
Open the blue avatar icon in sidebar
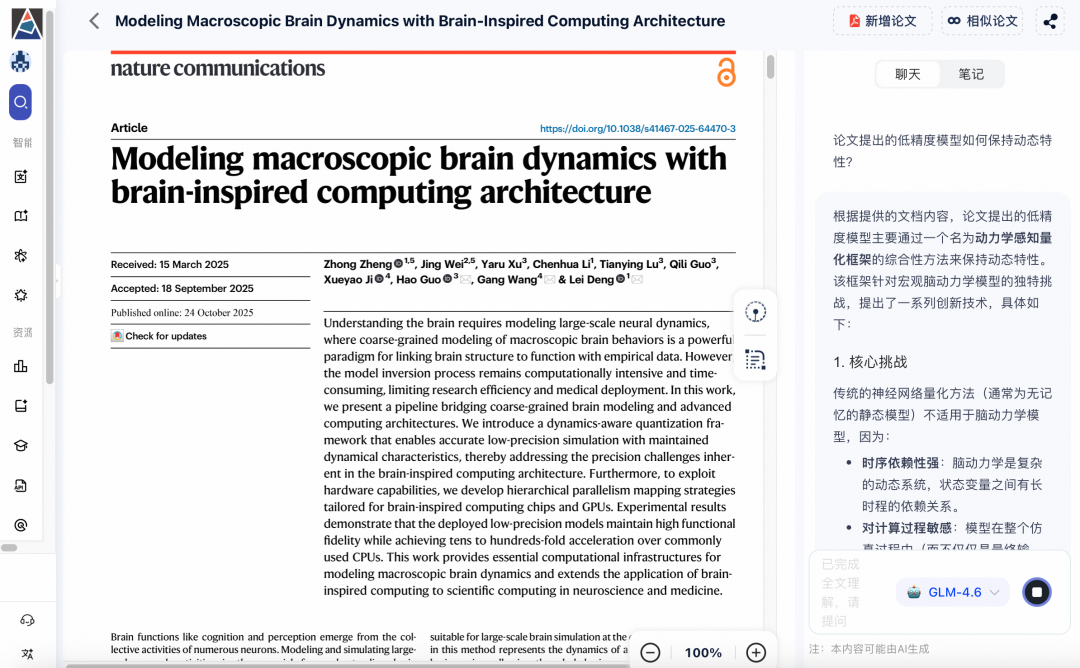click(x=21, y=62)
